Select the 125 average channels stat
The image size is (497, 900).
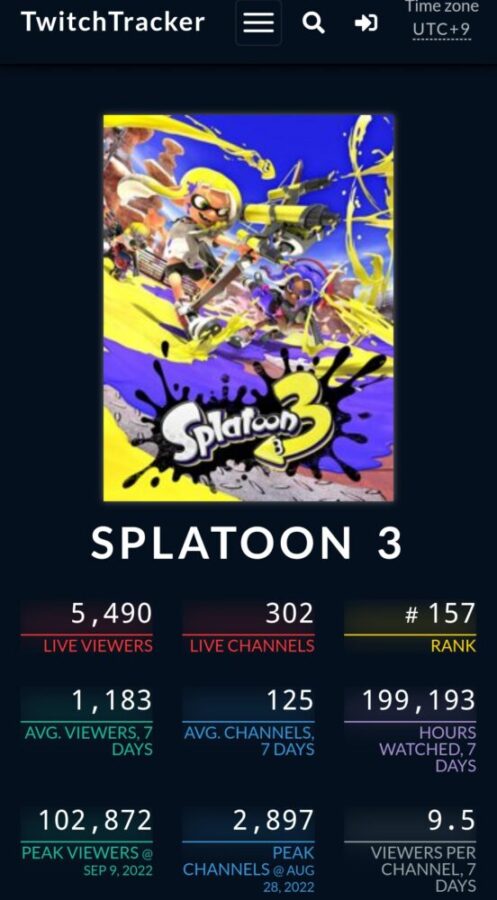(289, 700)
